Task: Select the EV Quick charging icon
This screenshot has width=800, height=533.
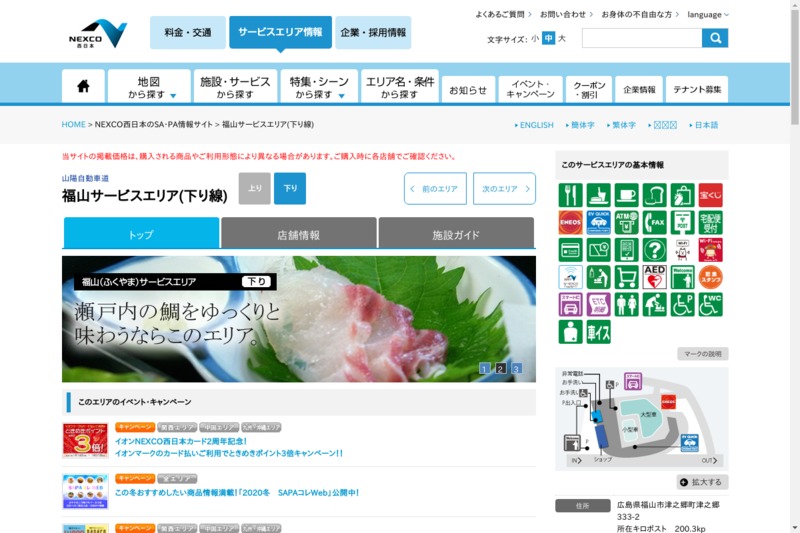Action: coord(599,222)
